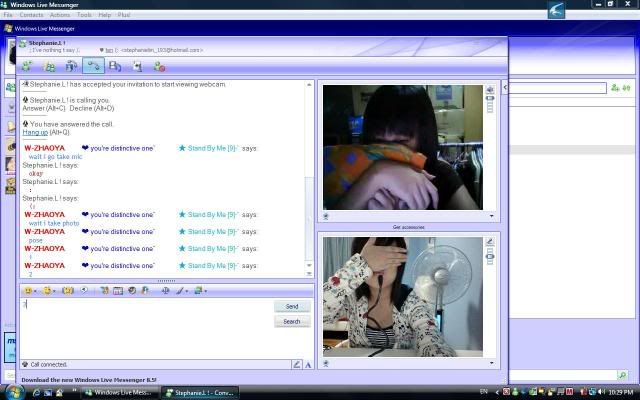The width and height of the screenshot is (640, 400).
Task: Click the voice clip icon
Action: pos(84,290)
